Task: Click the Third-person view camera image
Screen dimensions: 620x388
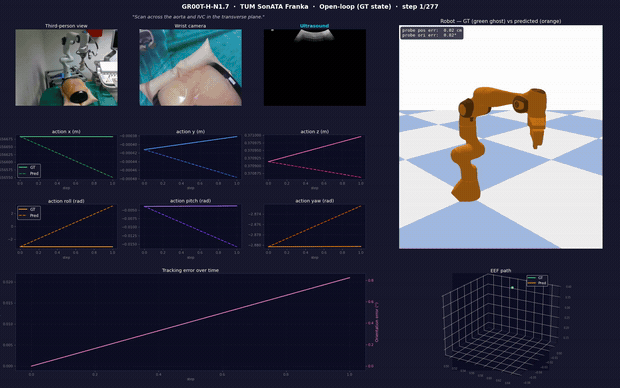Action: point(66,67)
